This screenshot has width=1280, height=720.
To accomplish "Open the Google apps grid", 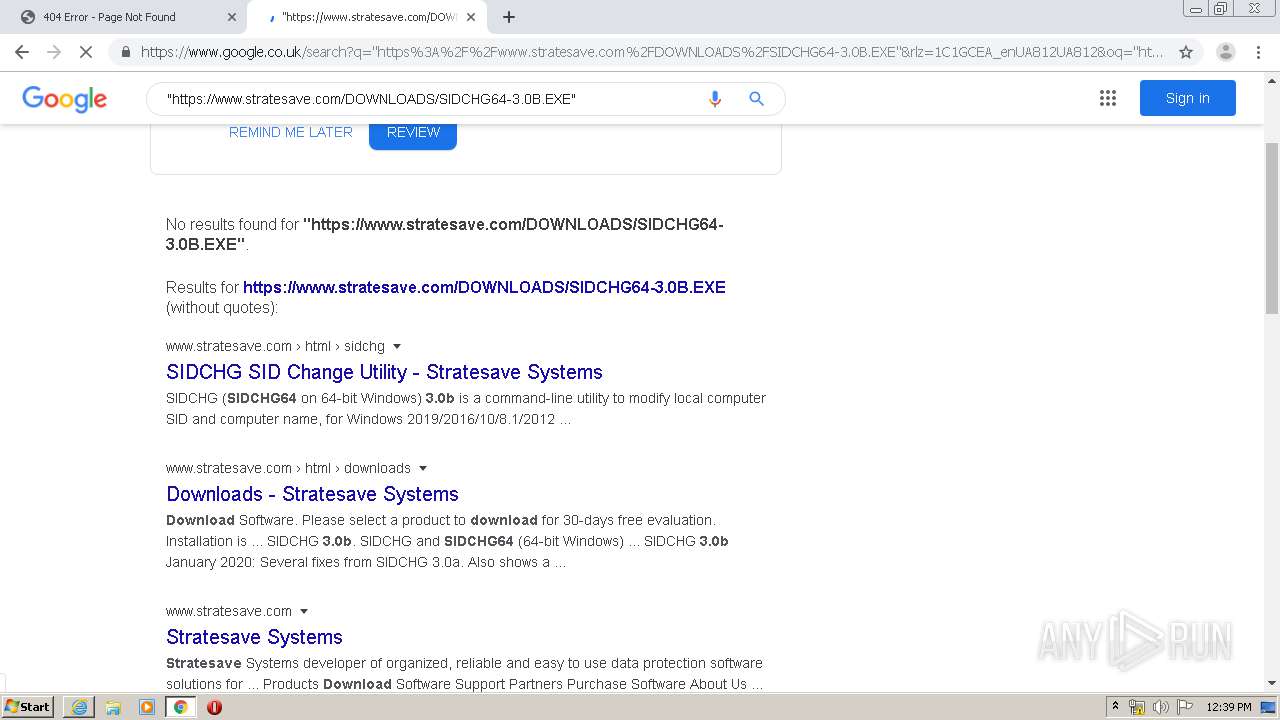I will click(x=1108, y=98).
